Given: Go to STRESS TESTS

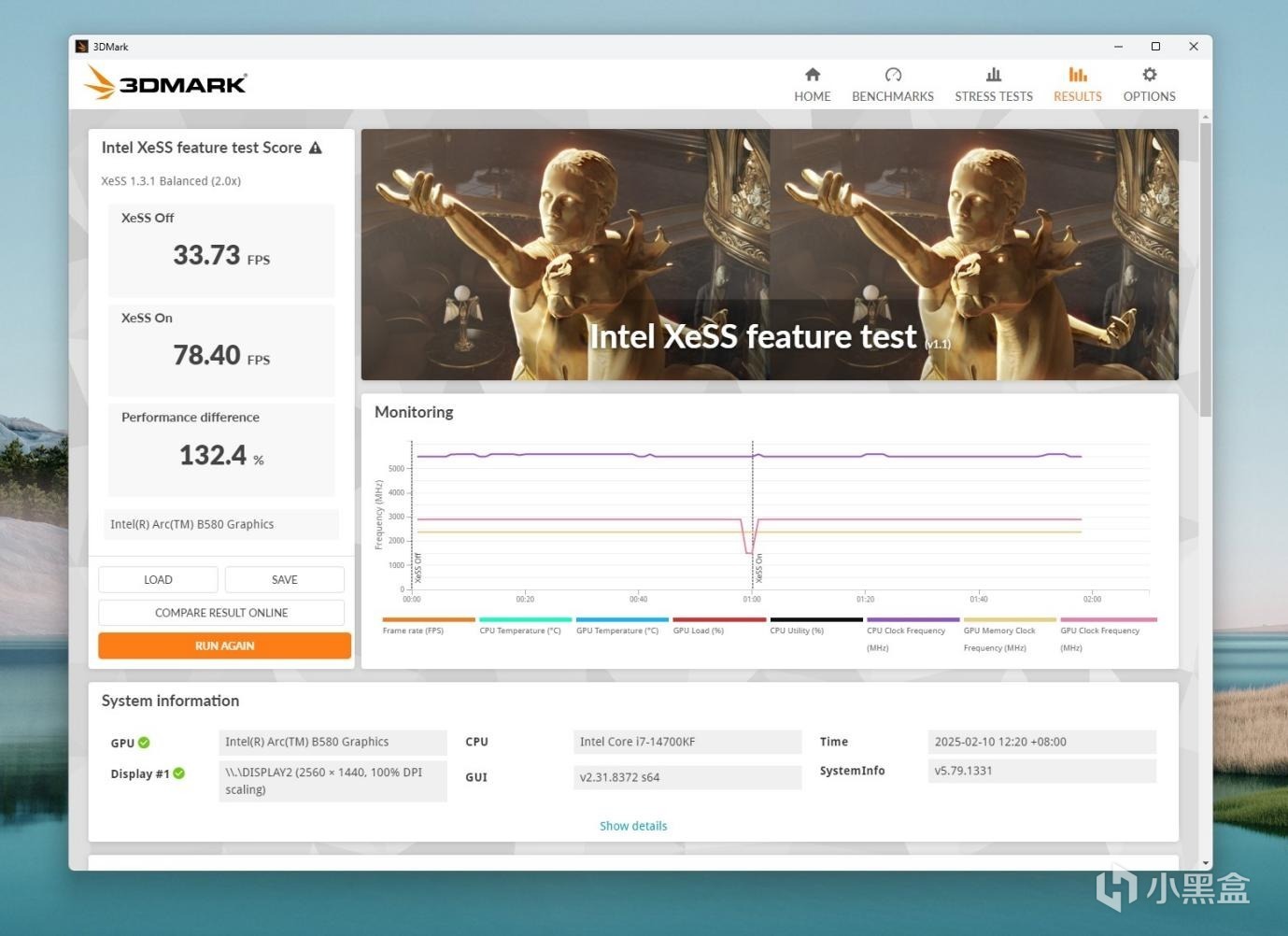Looking at the screenshot, I should 993,85.
